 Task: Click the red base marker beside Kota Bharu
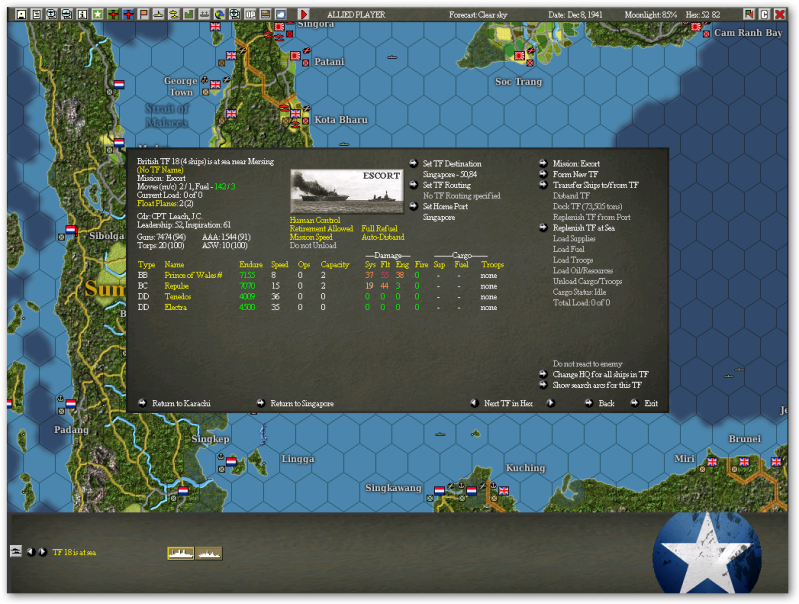coord(306,121)
